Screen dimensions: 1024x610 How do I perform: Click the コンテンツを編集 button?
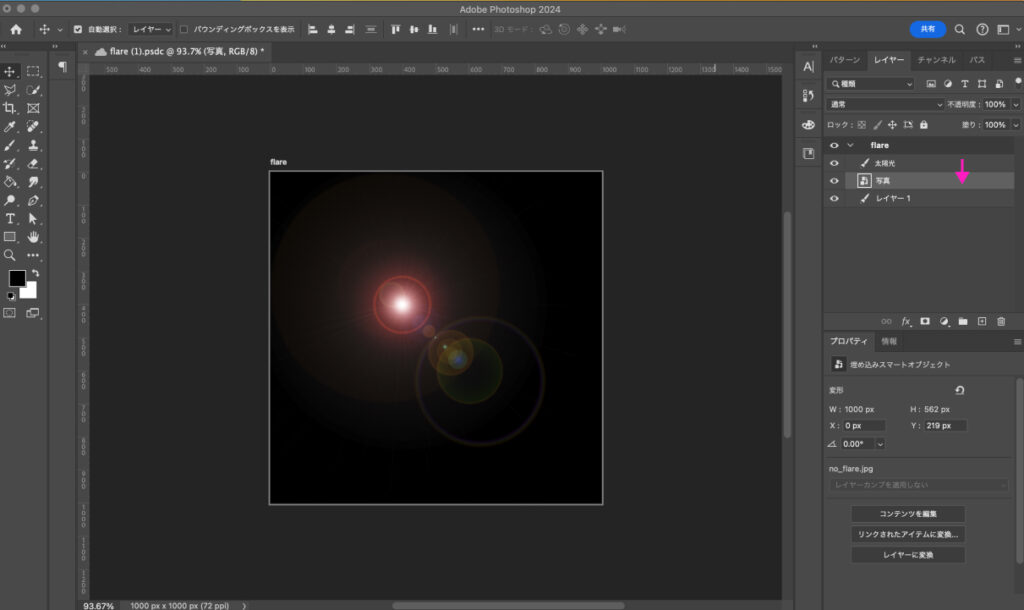pyautogui.click(x=908, y=514)
